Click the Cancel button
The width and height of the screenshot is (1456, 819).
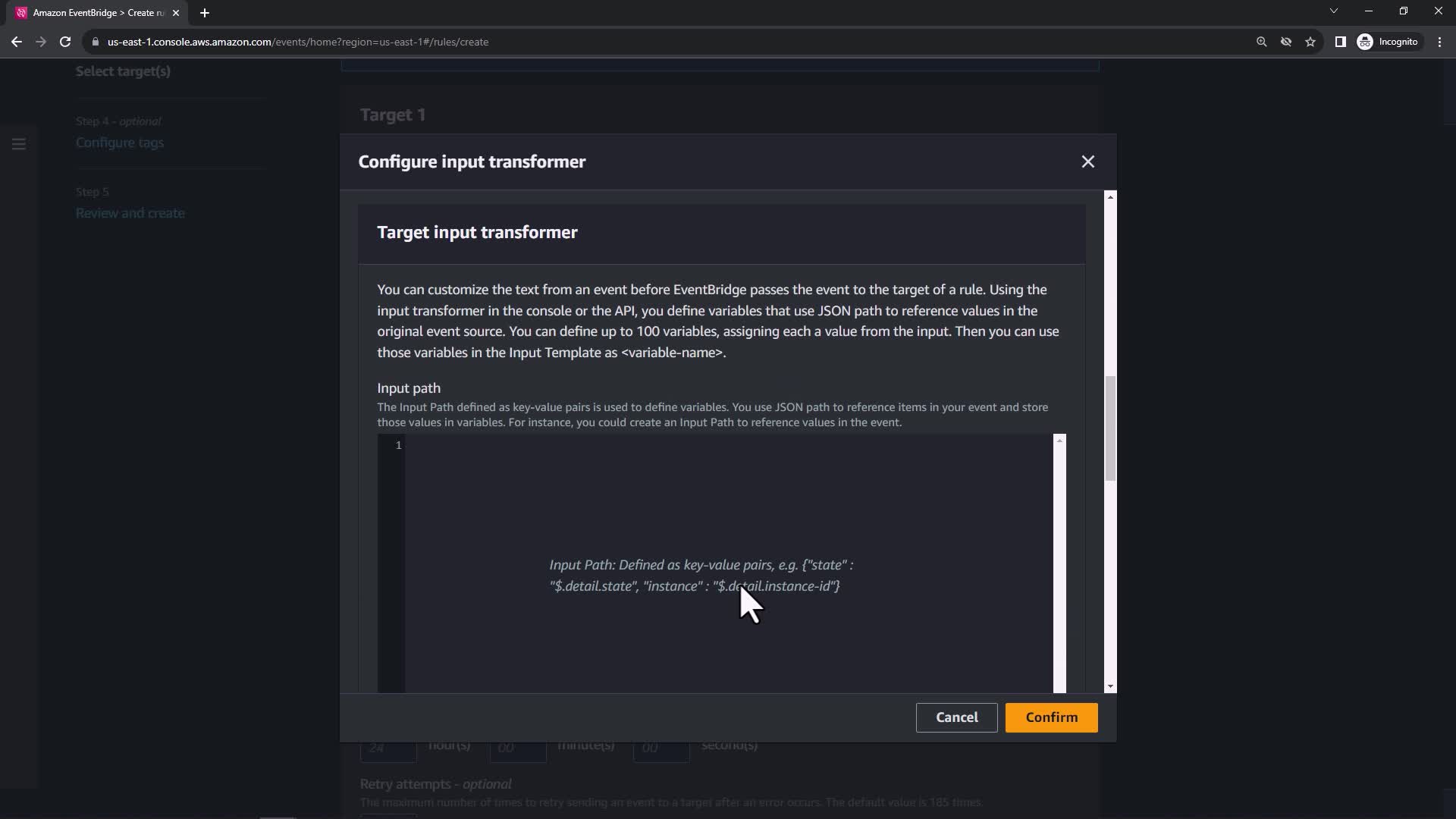pos(956,717)
